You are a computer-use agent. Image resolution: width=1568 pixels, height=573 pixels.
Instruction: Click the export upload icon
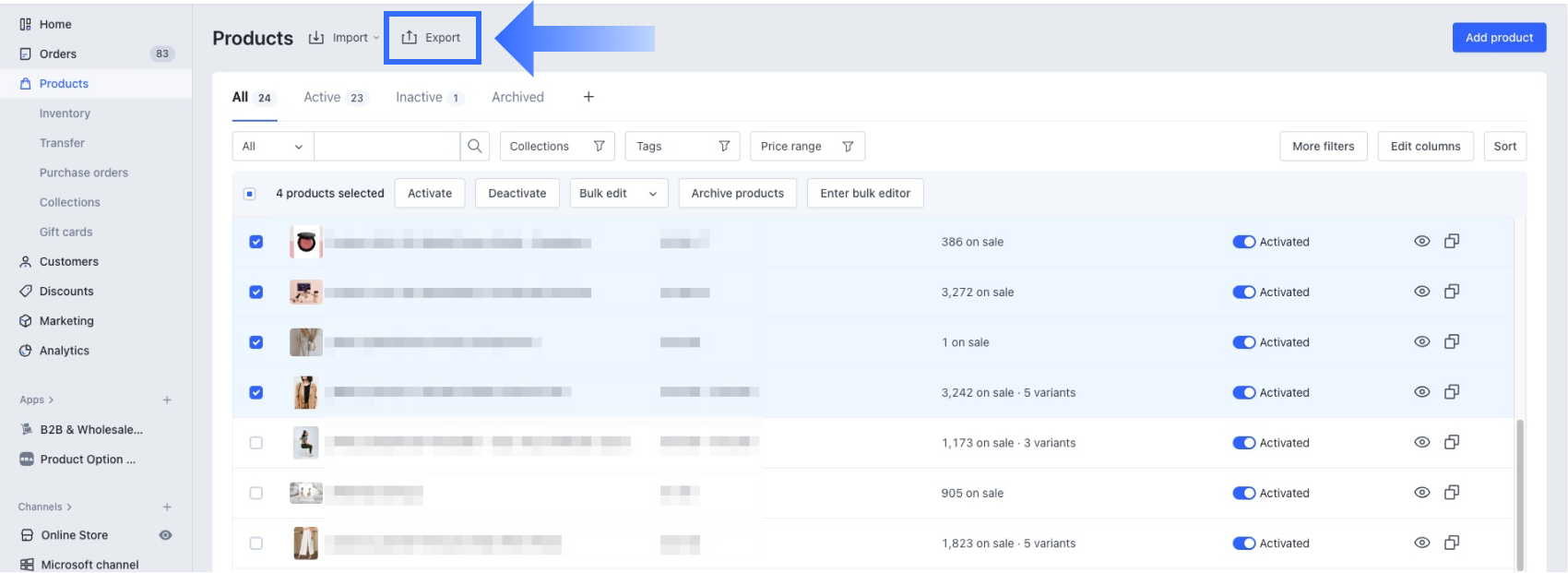pos(410,38)
